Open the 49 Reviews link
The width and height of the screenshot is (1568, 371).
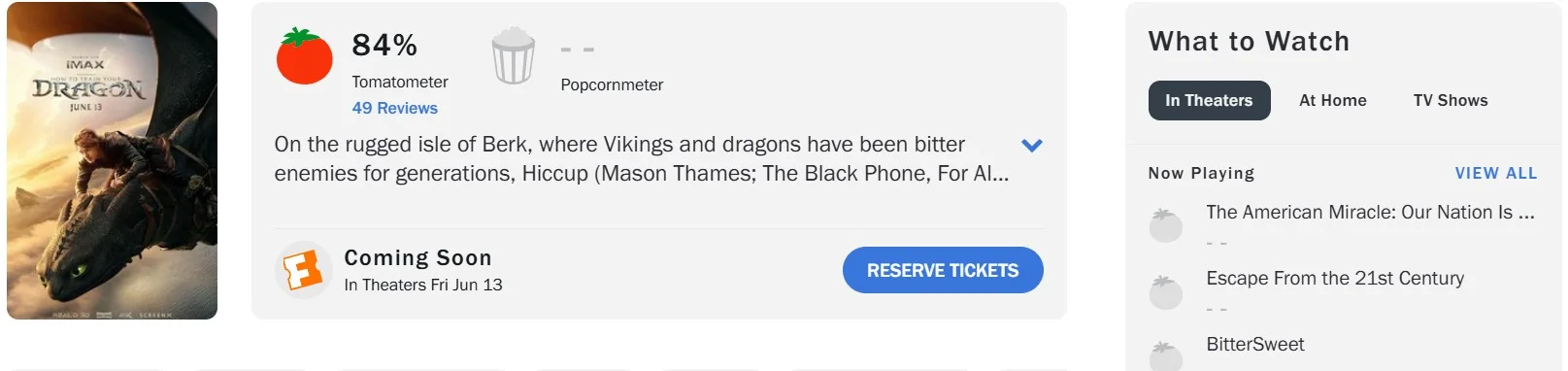click(x=394, y=108)
